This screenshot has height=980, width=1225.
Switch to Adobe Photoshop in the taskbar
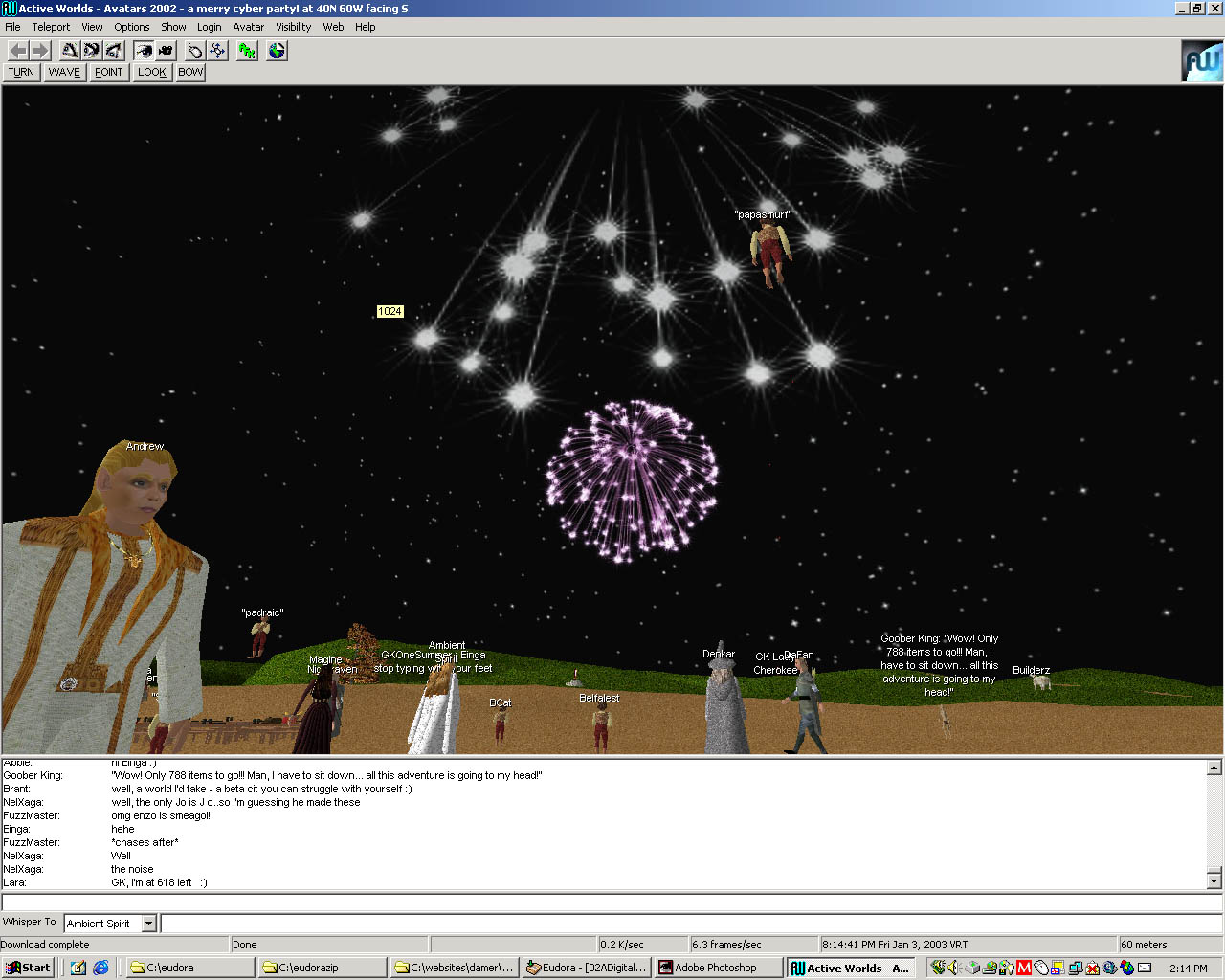pos(717,968)
